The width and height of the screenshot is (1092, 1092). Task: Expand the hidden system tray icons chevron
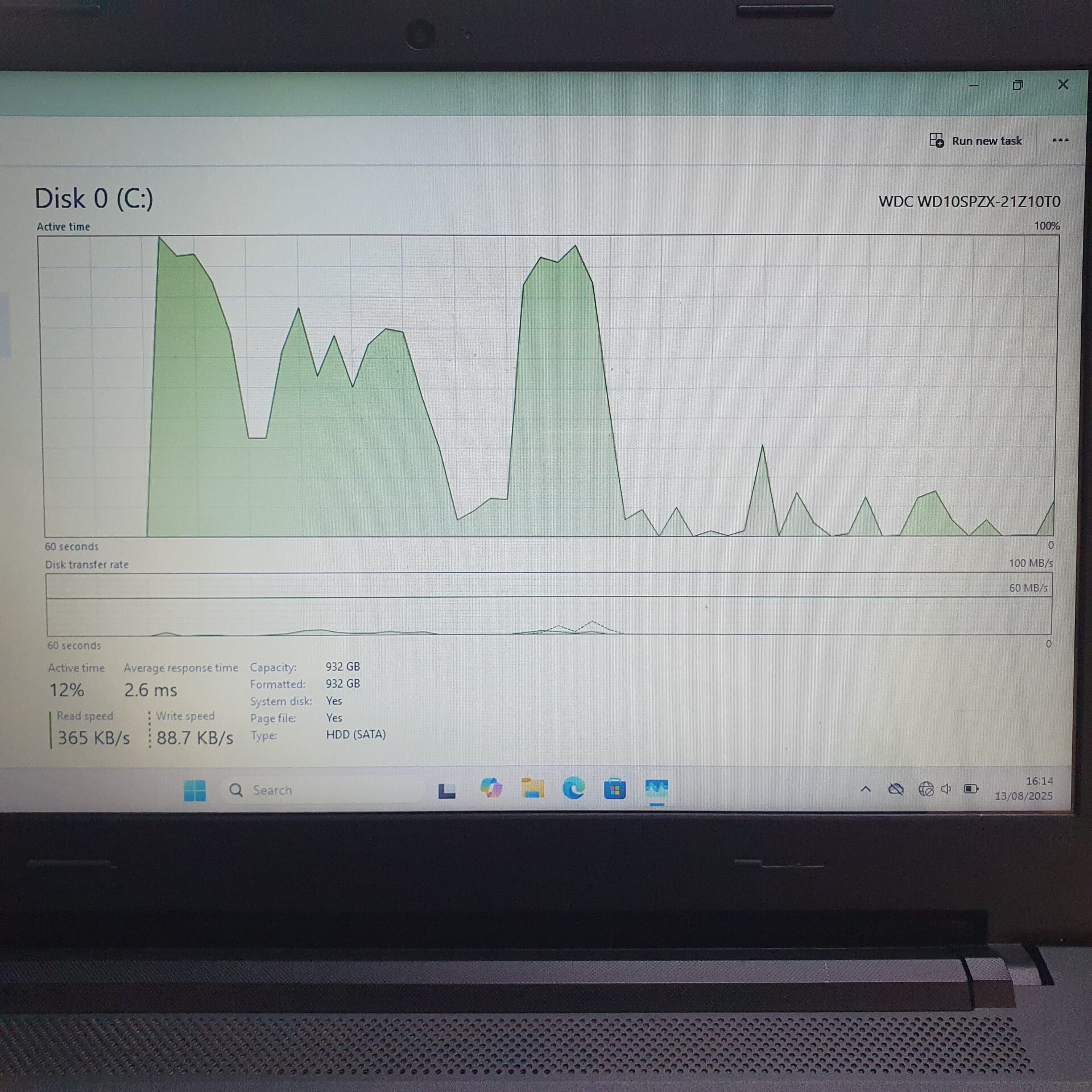tap(866, 789)
